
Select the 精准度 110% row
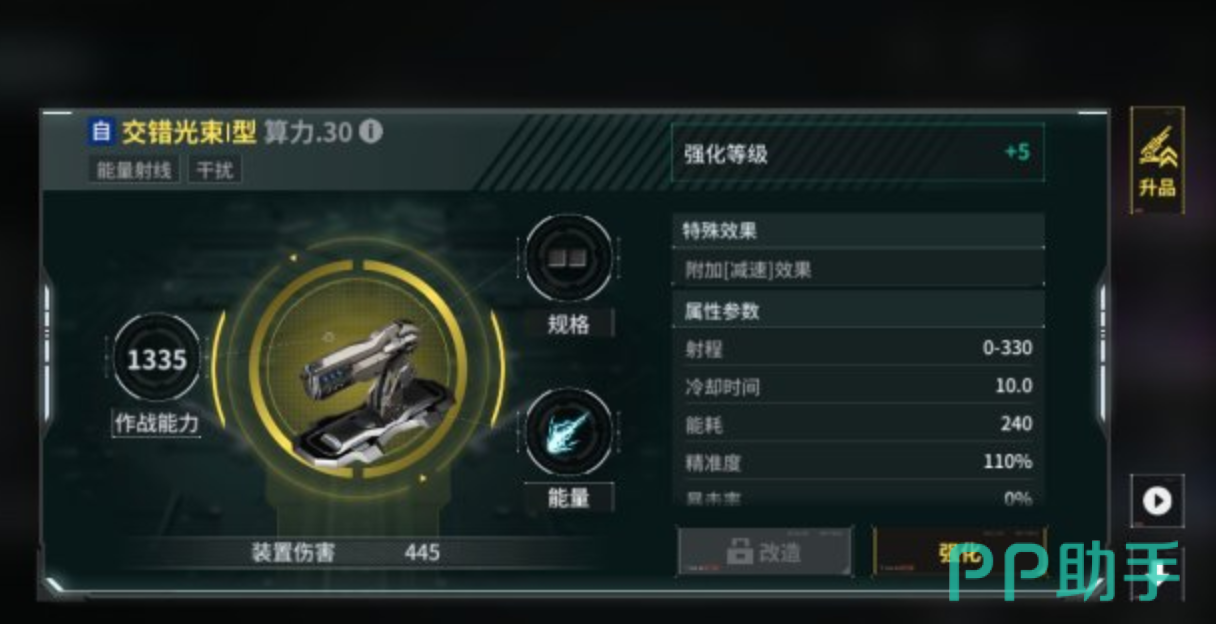point(858,462)
